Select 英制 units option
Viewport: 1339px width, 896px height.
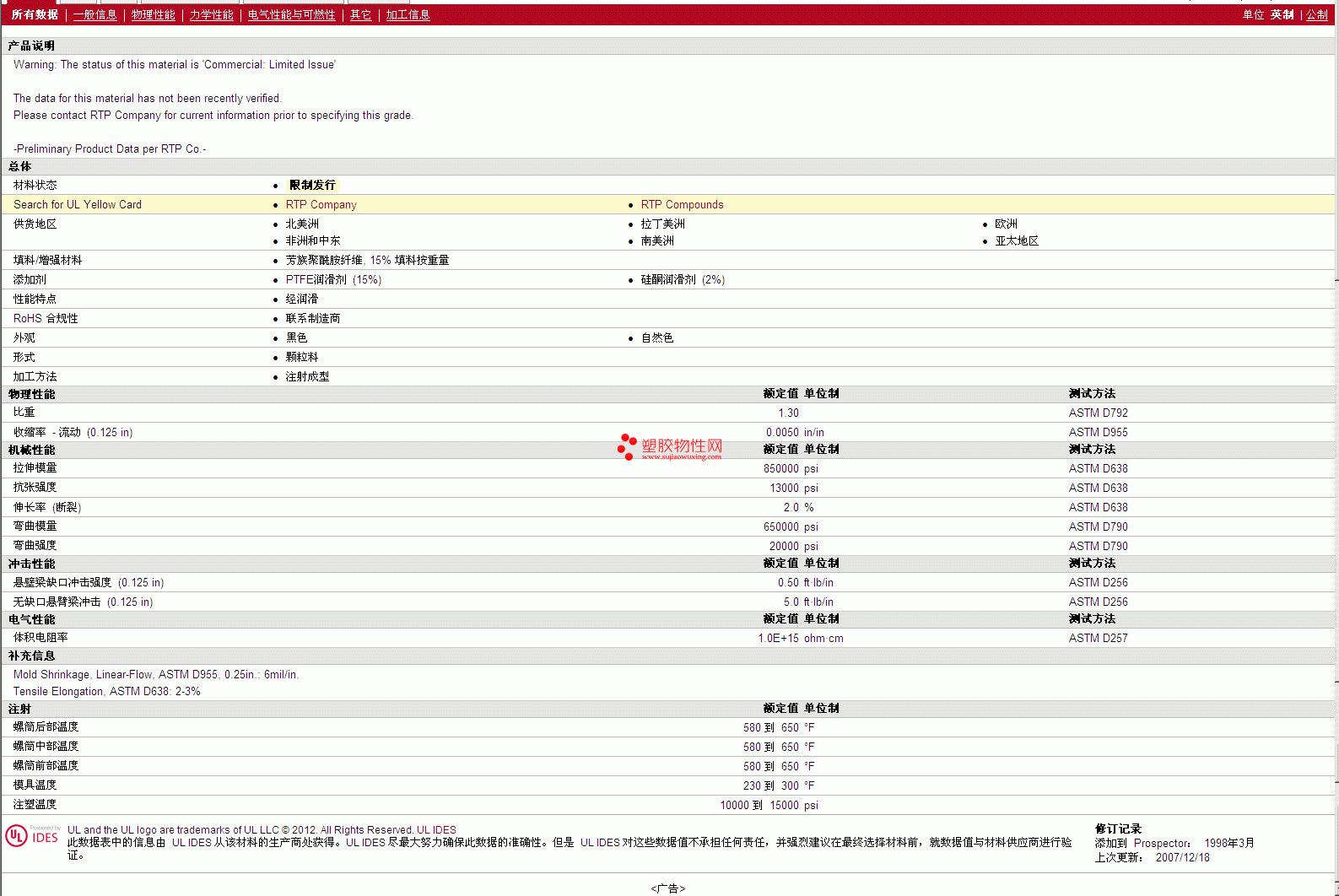(x=1282, y=15)
